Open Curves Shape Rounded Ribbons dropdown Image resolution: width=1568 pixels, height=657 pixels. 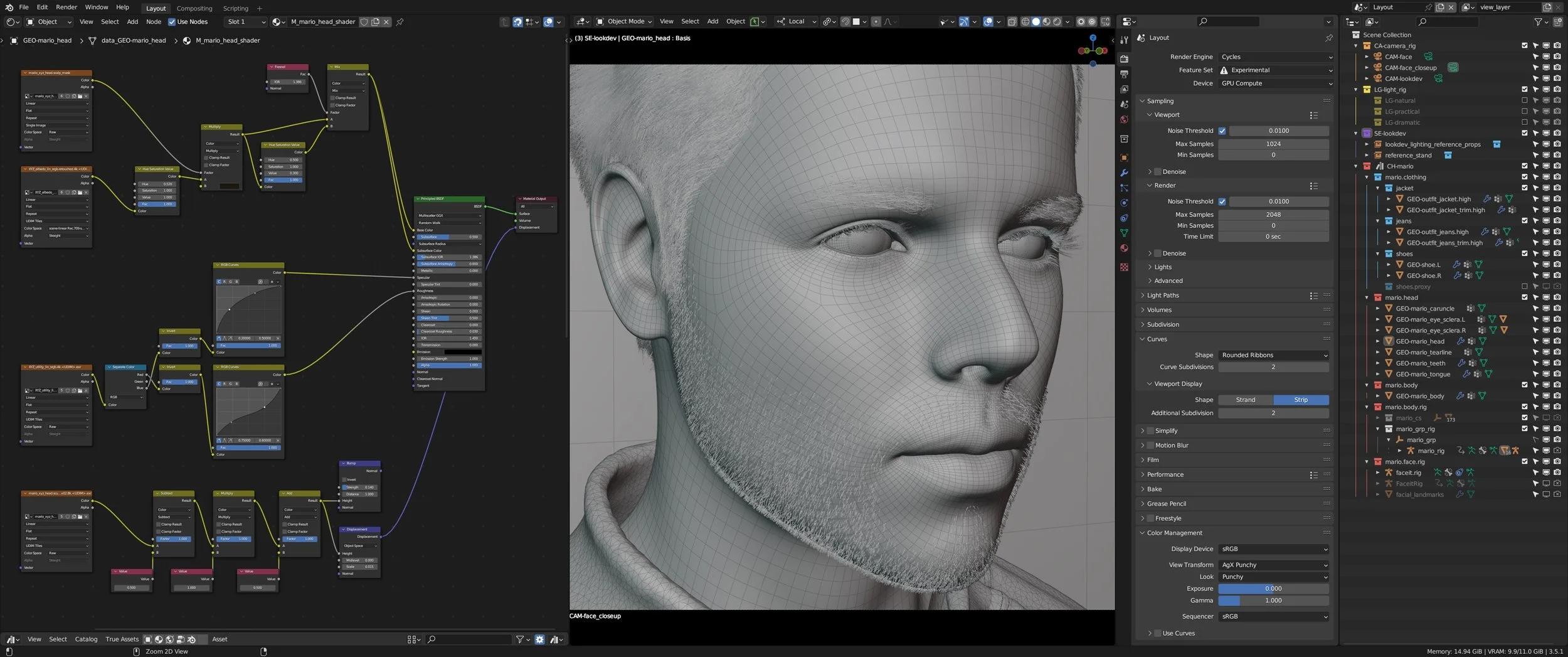pyautogui.click(x=1273, y=355)
